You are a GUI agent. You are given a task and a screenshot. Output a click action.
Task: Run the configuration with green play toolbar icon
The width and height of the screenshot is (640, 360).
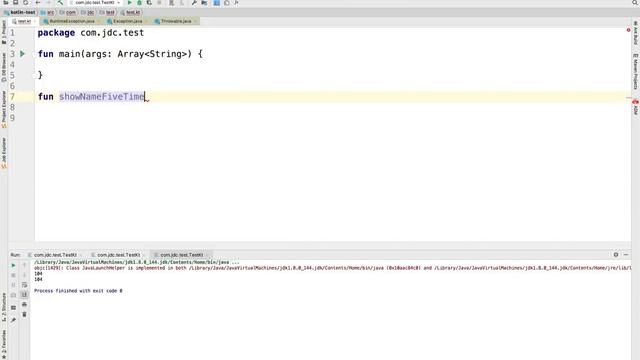[130, 2]
